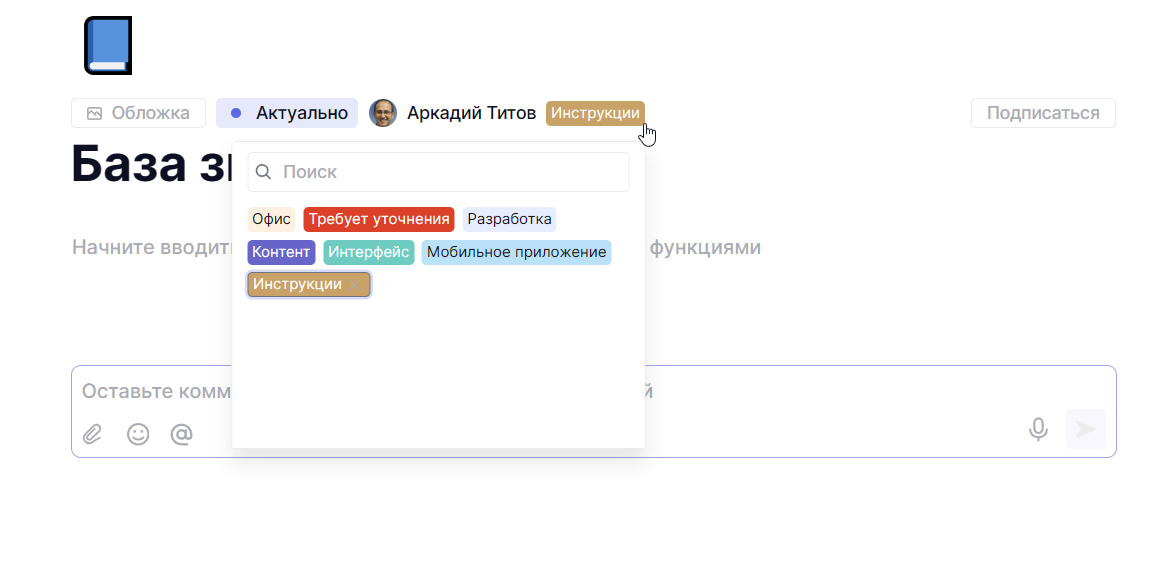1163x569 pixels.
Task: Open the Инструкции tag selector in header
Action: pyautogui.click(x=595, y=113)
